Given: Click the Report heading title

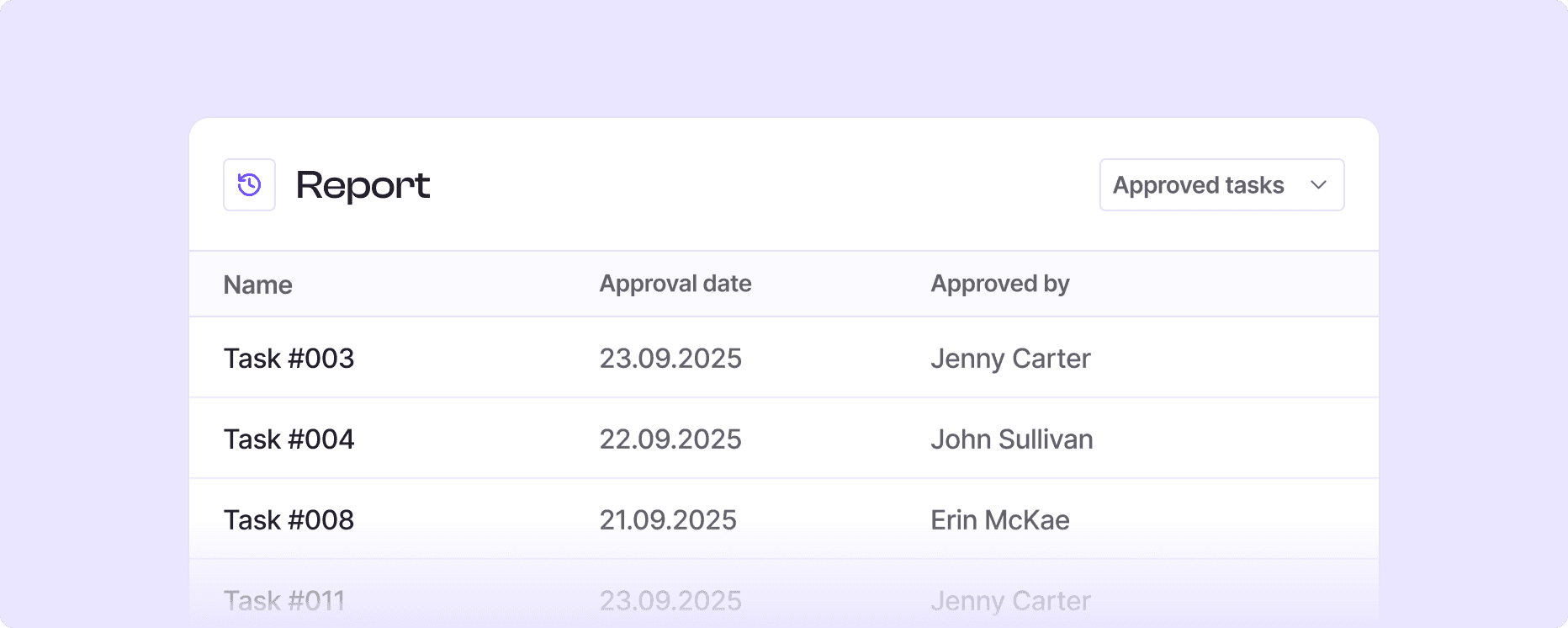Looking at the screenshot, I should tap(363, 185).
